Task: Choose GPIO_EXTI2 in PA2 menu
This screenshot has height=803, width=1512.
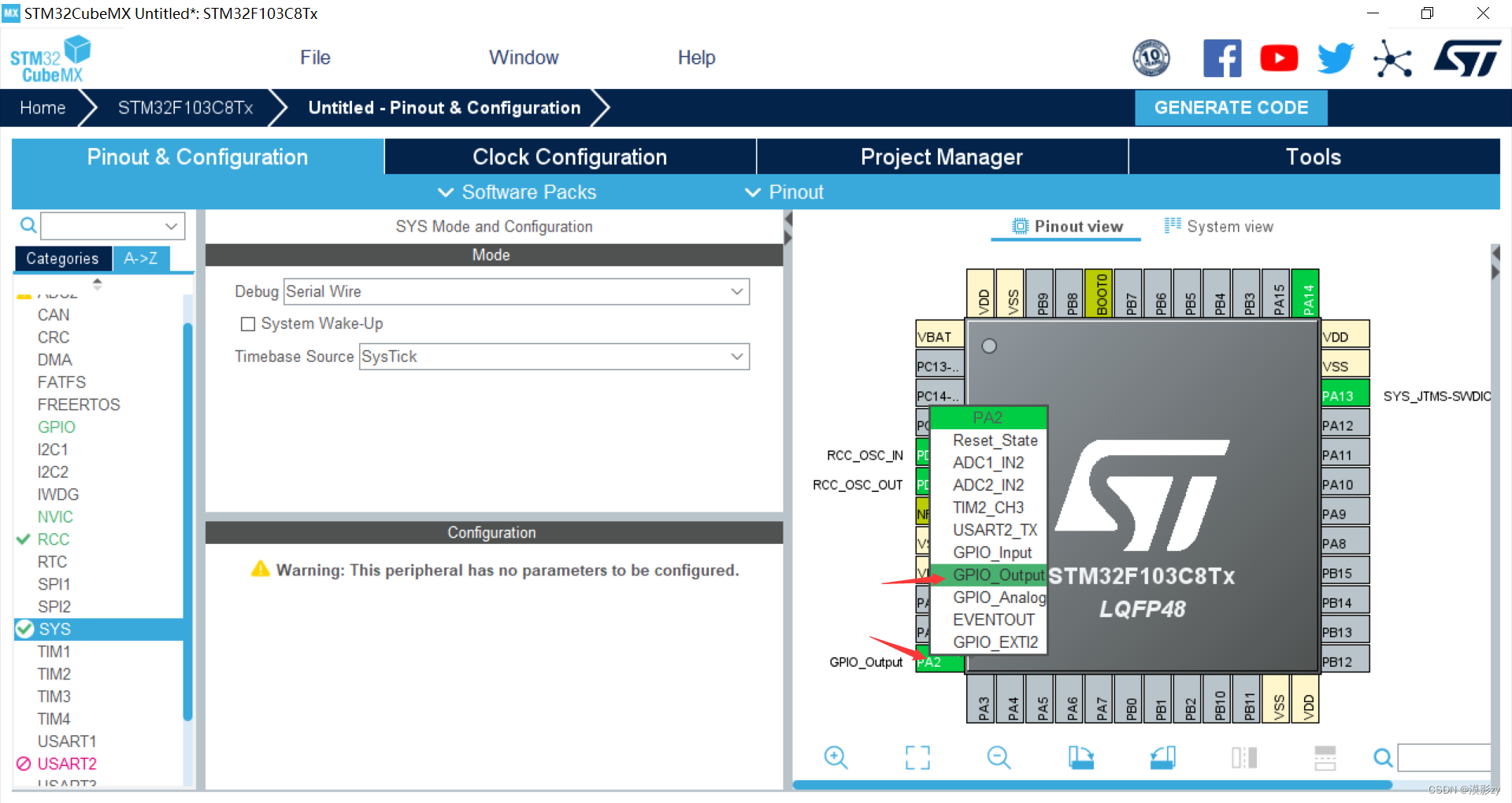Action: click(989, 642)
